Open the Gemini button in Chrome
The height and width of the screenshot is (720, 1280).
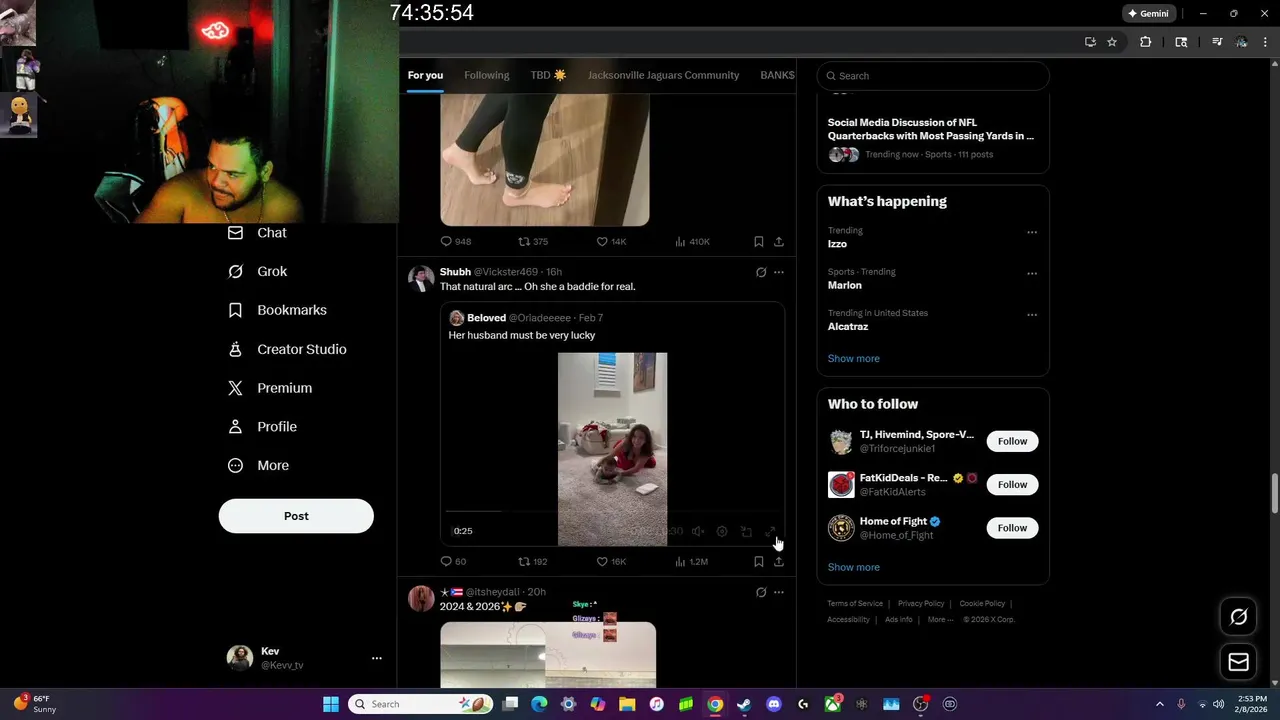pyautogui.click(x=1149, y=13)
